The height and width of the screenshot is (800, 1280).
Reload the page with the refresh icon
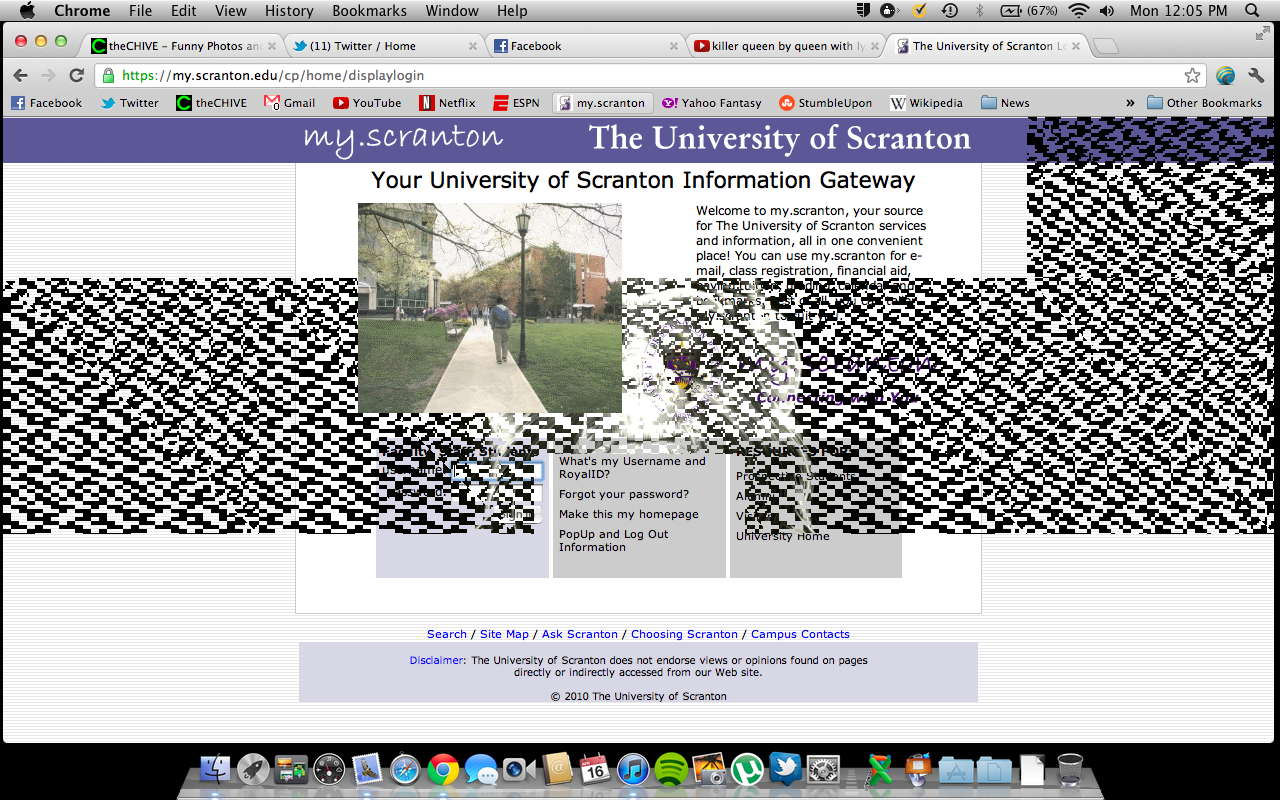click(x=76, y=75)
